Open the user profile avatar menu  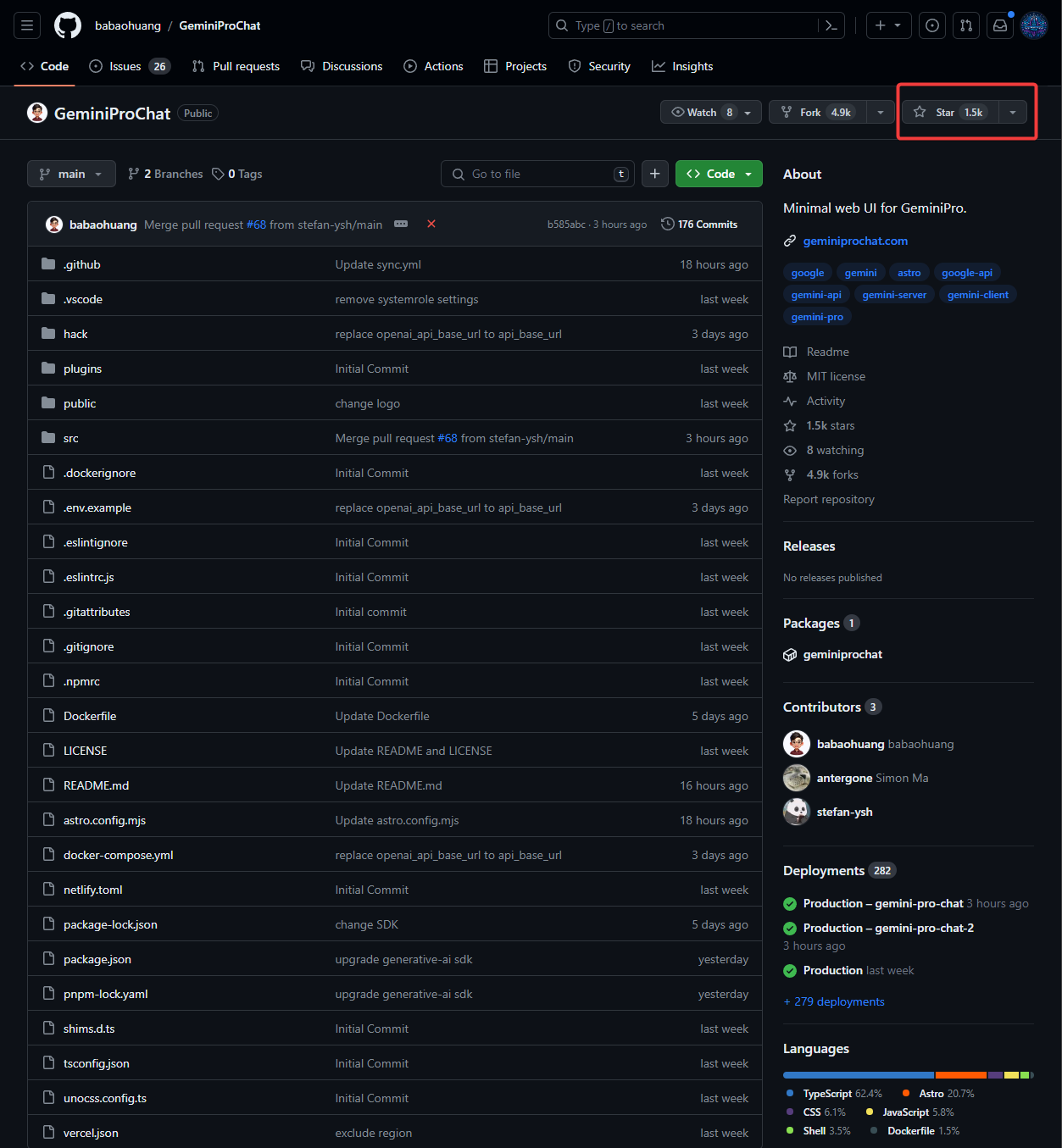pyautogui.click(x=1034, y=25)
